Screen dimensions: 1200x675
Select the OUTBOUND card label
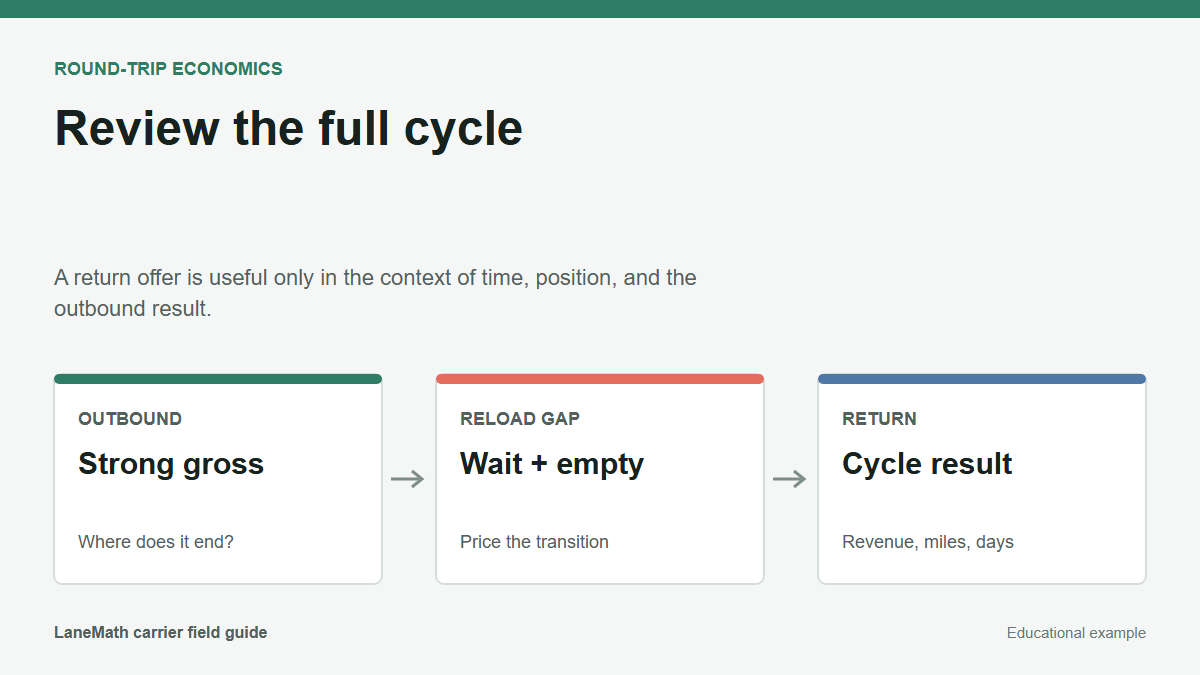click(130, 419)
